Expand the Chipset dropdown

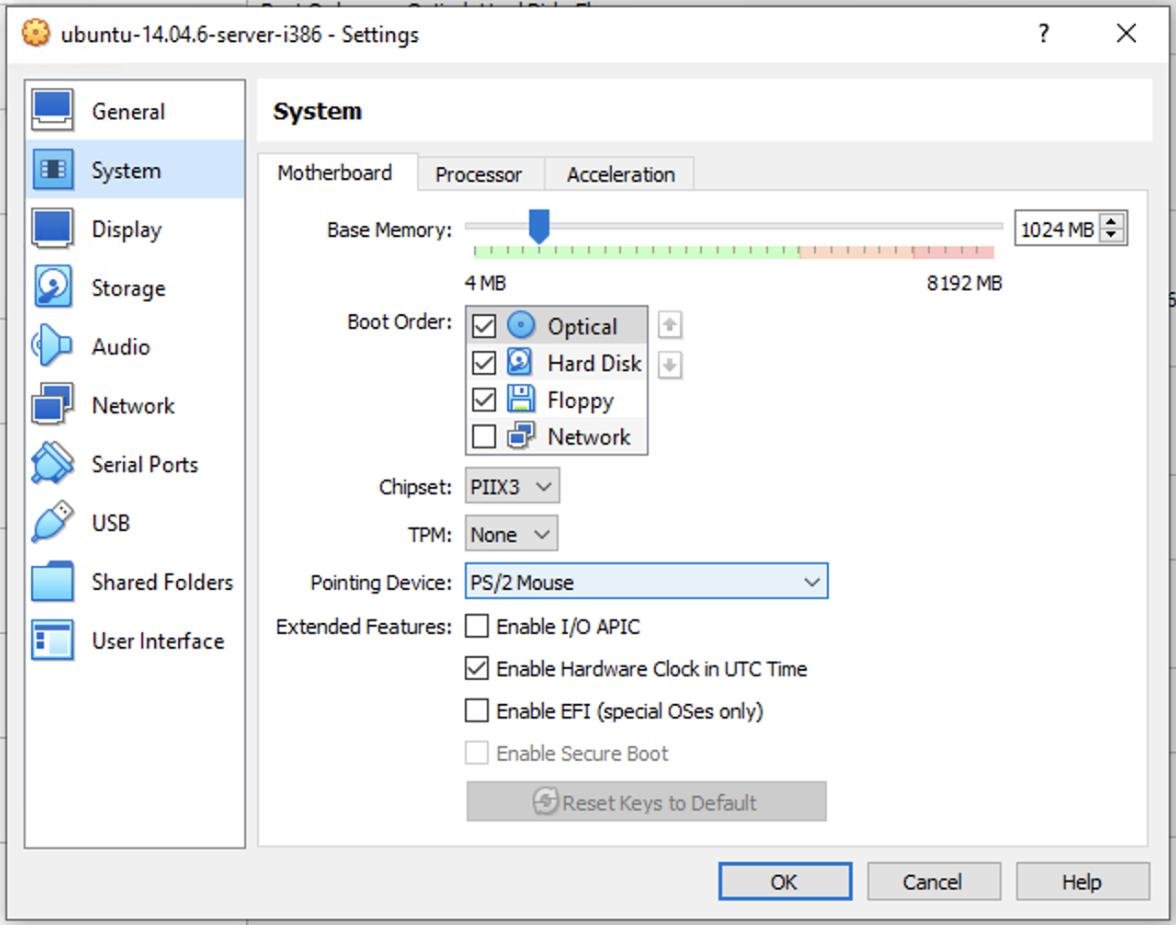coord(512,487)
